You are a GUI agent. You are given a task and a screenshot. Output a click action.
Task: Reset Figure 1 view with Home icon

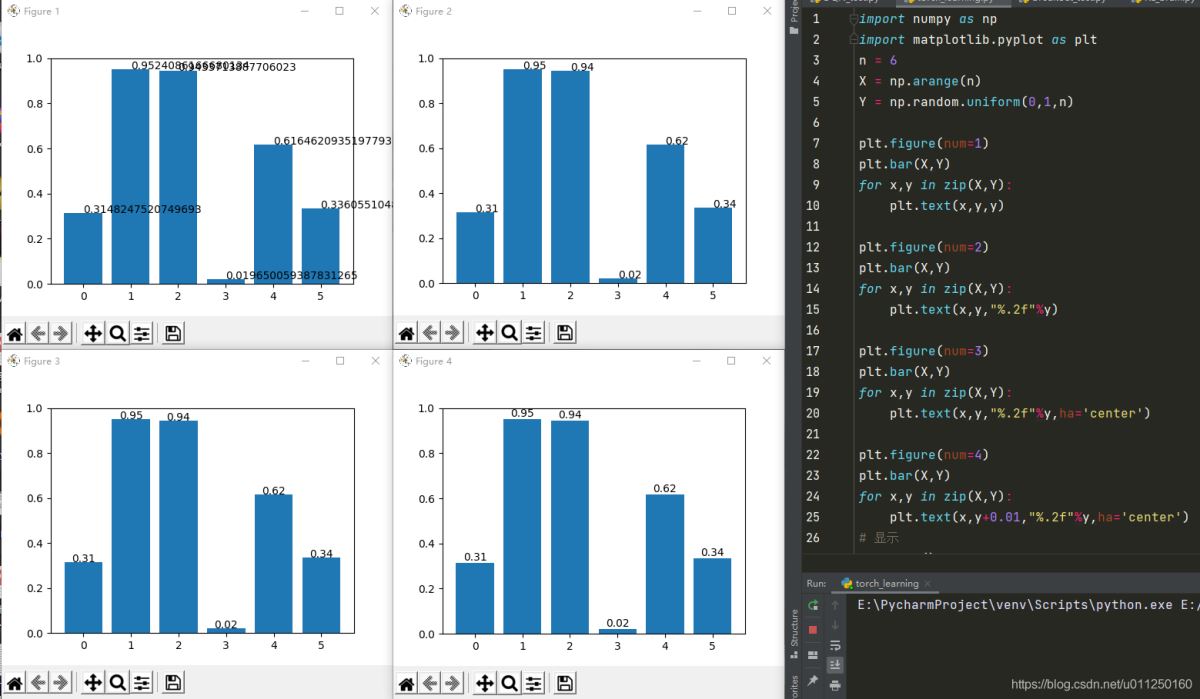(x=15, y=334)
